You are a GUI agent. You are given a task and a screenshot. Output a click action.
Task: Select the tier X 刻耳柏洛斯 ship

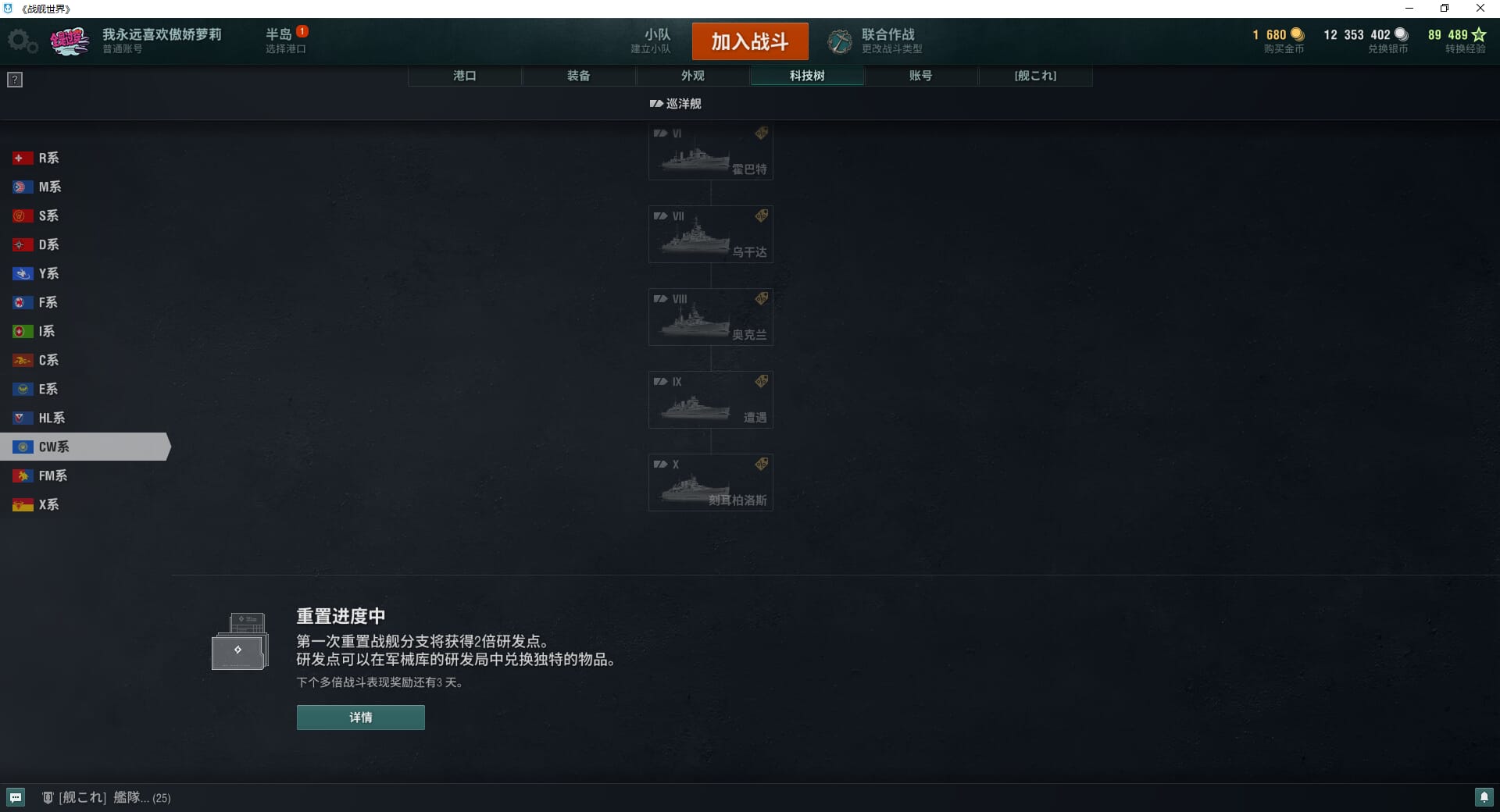(x=711, y=483)
